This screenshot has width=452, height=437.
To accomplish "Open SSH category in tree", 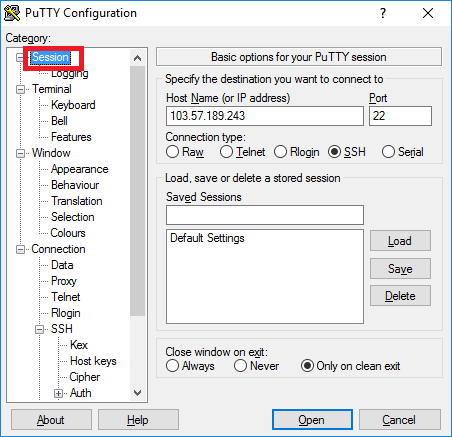I will 62,329.
